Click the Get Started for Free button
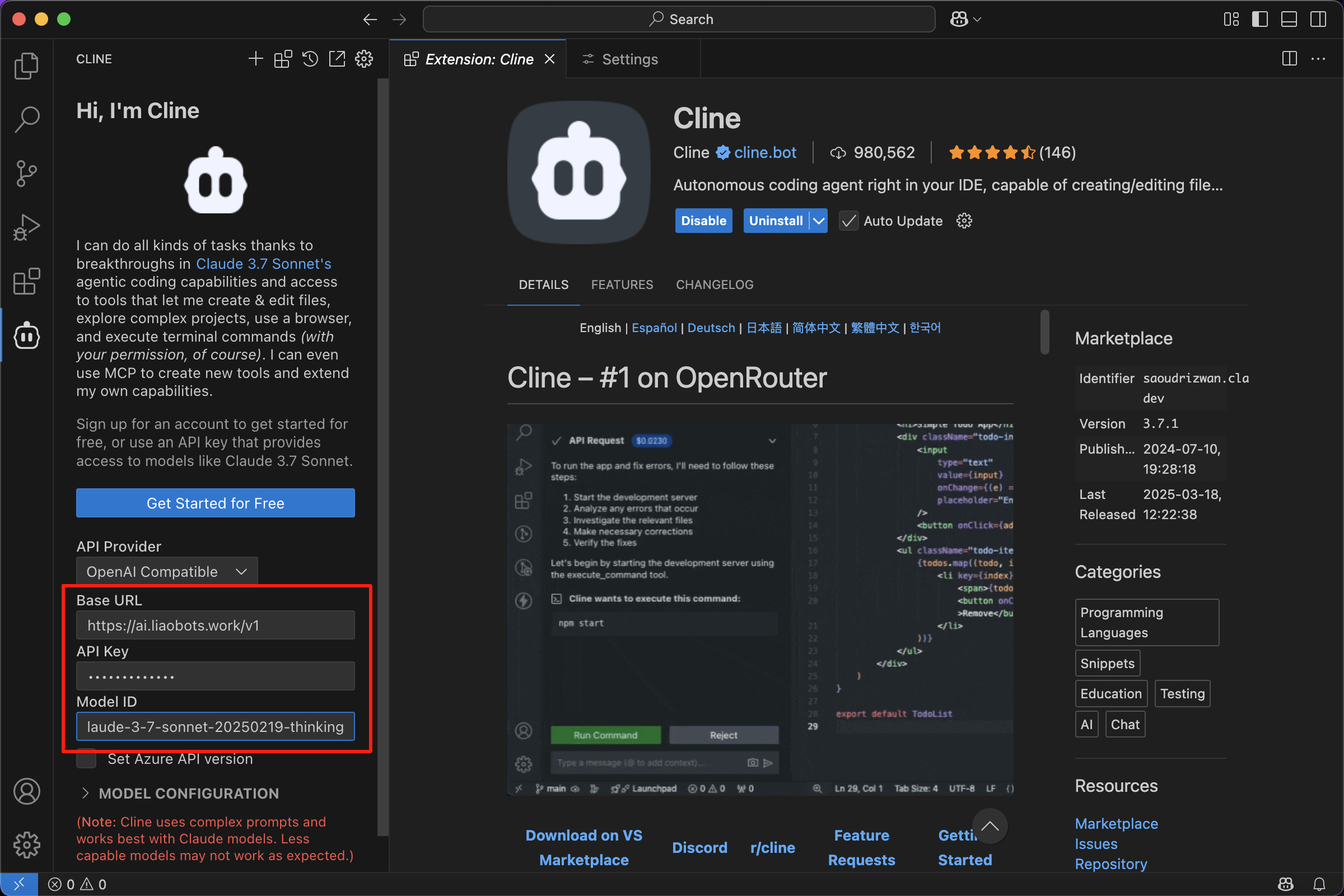1344x896 pixels. 215,503
